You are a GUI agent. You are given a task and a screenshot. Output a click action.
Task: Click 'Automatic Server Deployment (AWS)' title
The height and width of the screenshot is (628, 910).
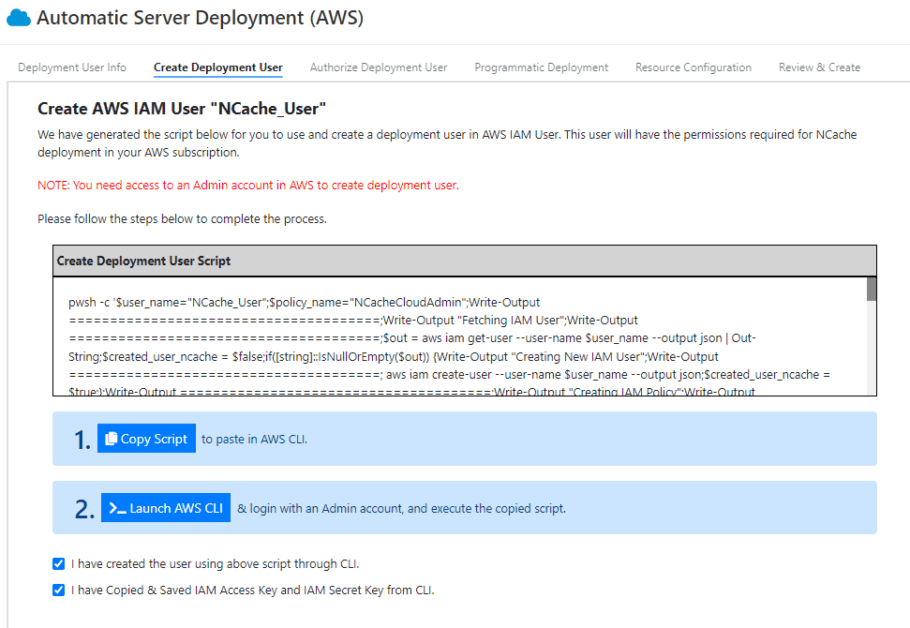click(x=200, y=18)
